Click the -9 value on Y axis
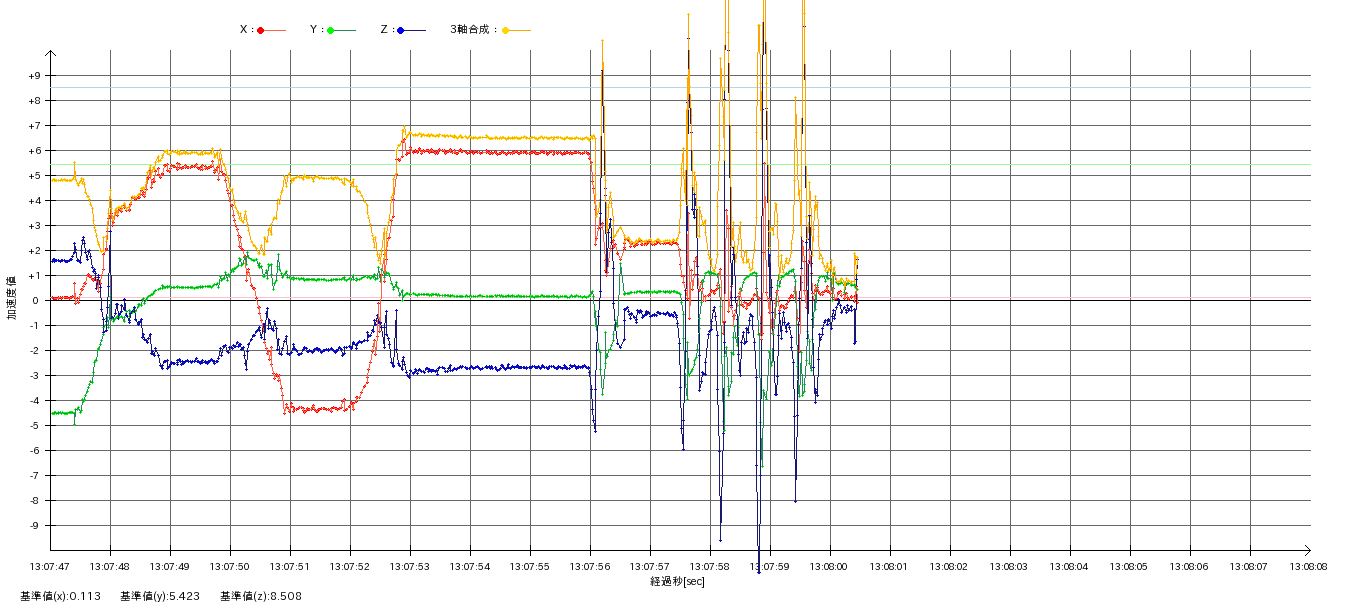This screenshot has width=1350, height=610. [34, 526]
